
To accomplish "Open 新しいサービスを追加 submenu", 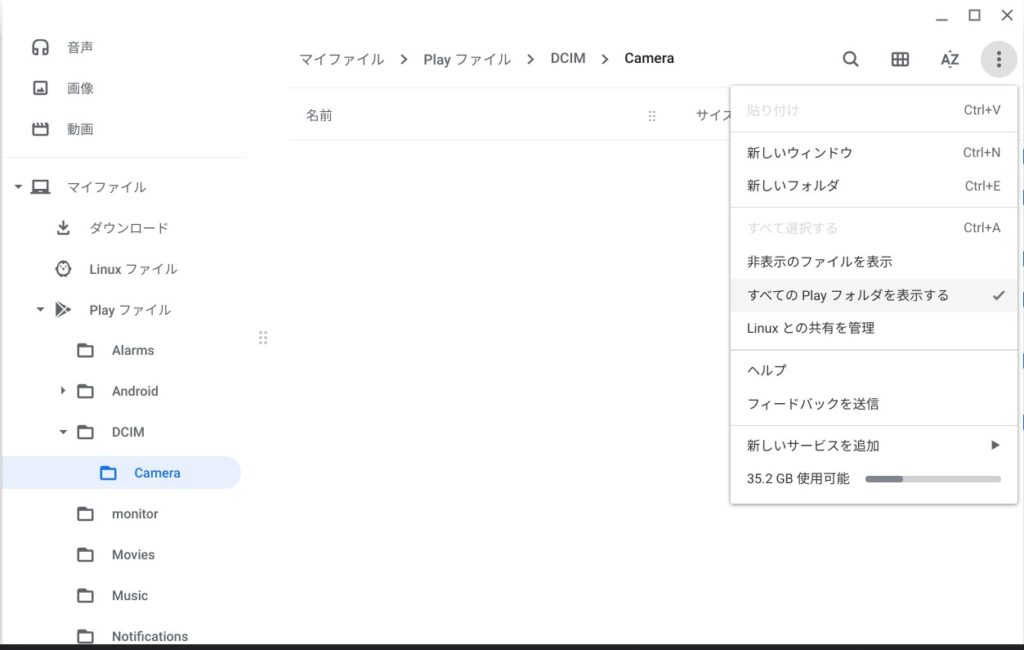I will (874, 446).
